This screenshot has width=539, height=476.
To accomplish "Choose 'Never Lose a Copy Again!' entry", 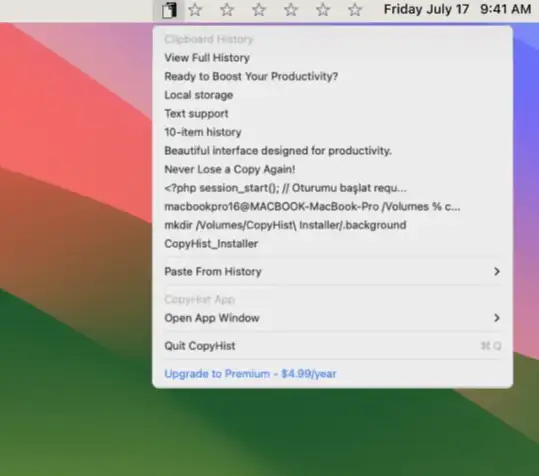I will pyautogui.click(x=332, y=169).
